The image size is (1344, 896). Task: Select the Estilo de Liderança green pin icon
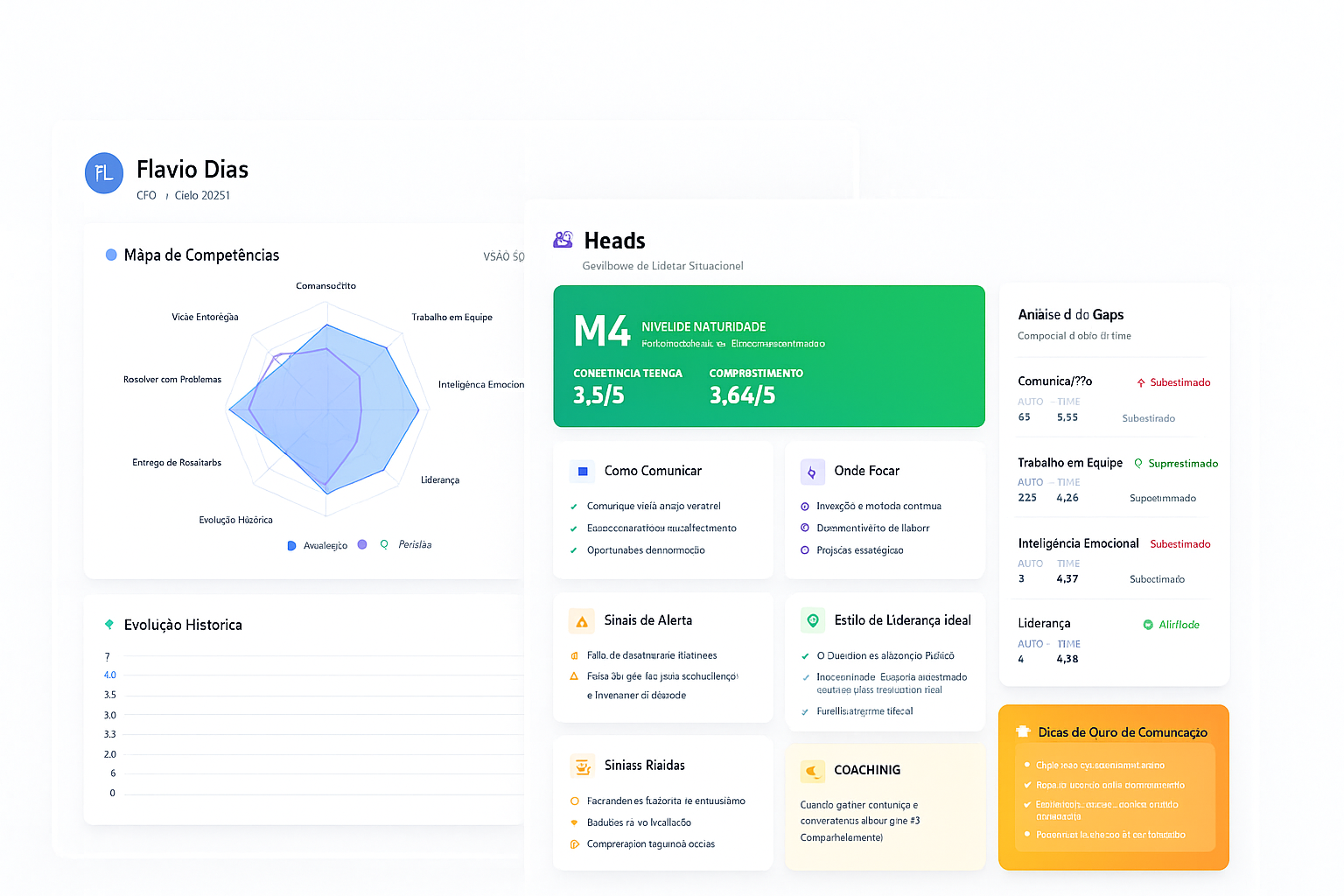812,619
